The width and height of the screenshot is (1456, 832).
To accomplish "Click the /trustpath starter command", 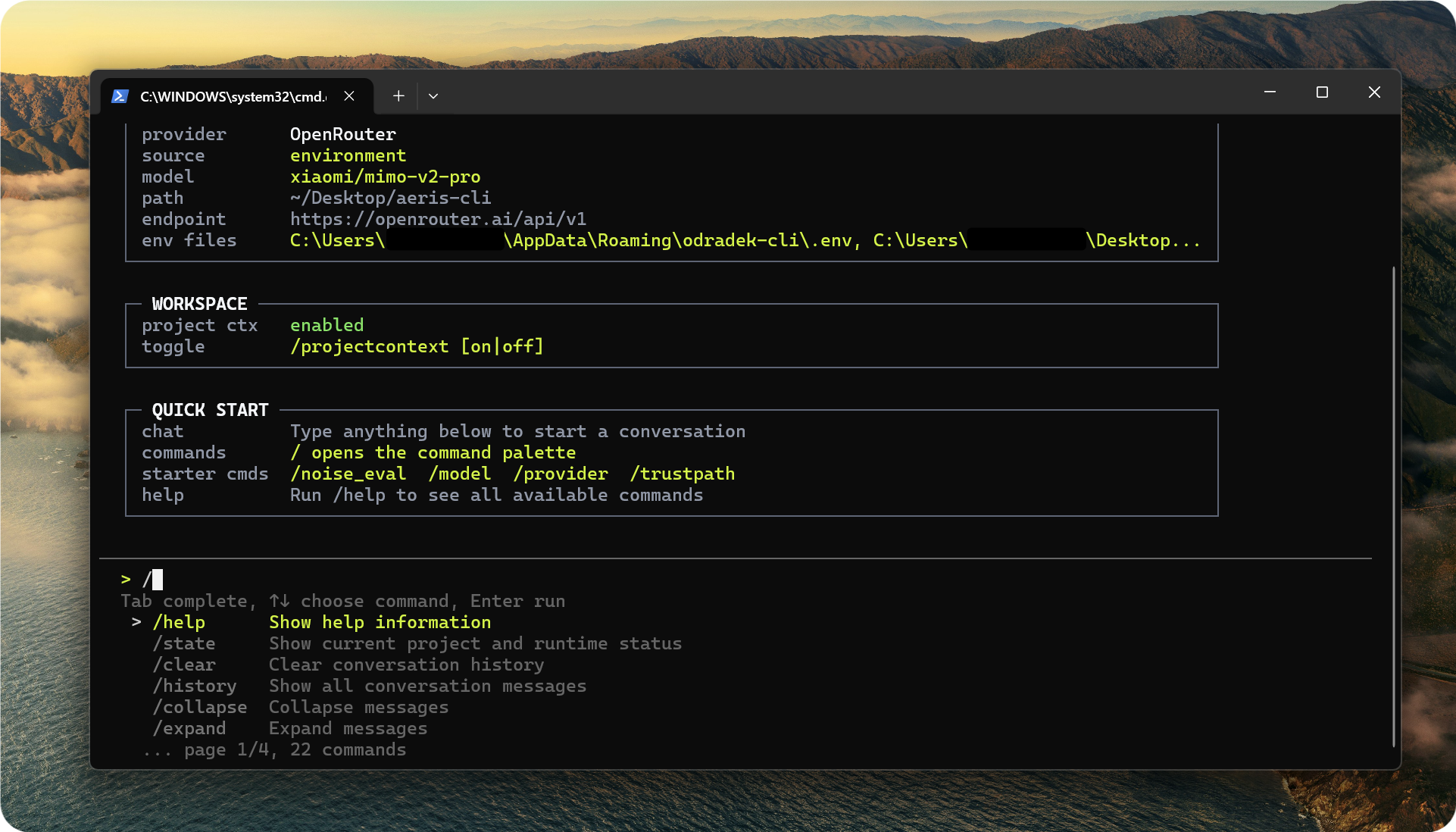I will point(682,474).
